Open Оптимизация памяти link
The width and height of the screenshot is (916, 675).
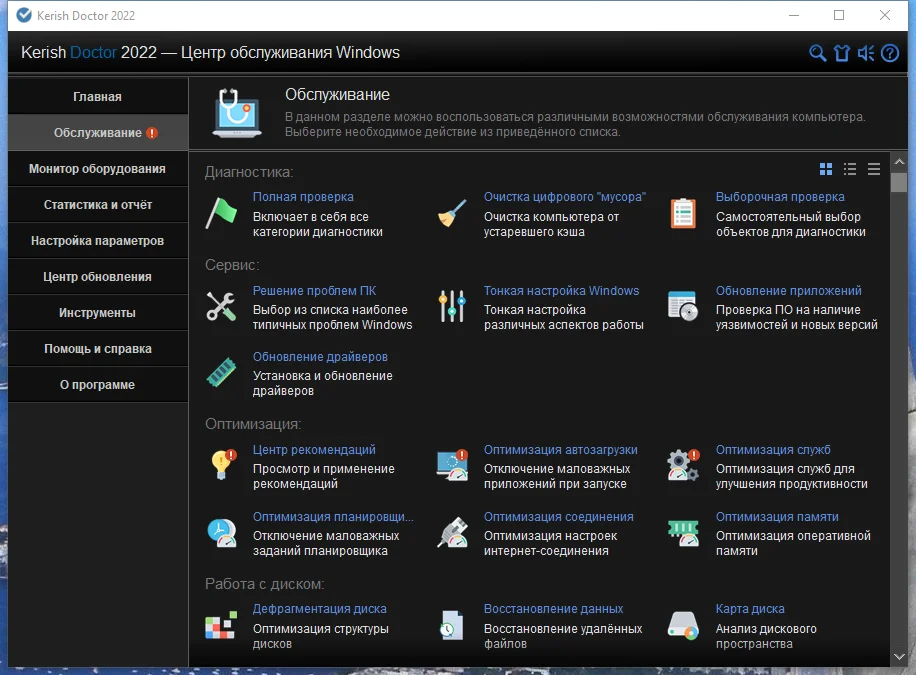pos(777,517)
